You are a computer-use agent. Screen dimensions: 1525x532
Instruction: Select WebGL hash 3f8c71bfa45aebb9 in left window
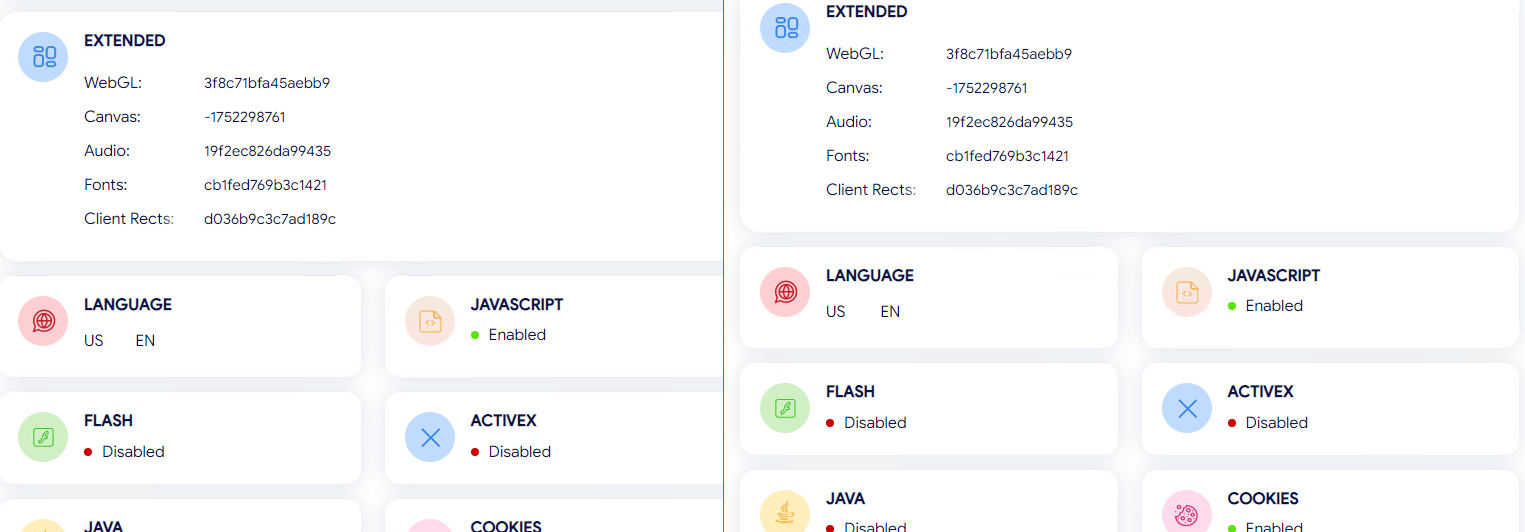(267, 83)
